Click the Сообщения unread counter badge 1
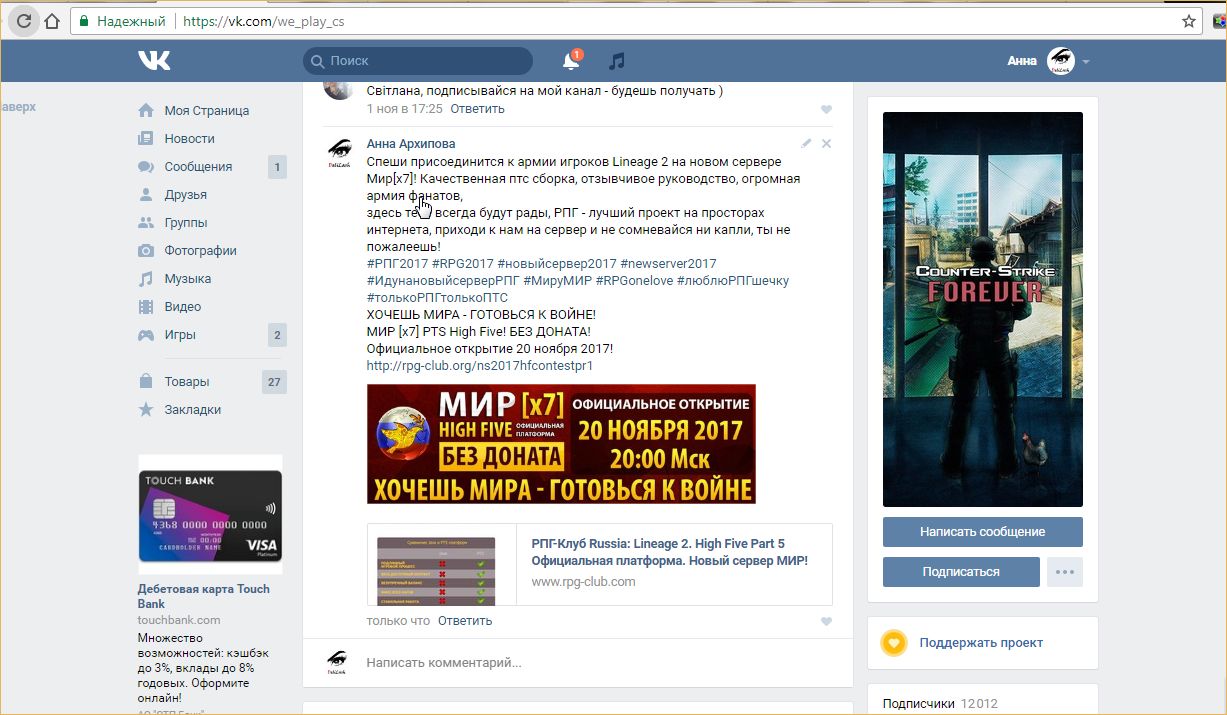 coord(277,167)
